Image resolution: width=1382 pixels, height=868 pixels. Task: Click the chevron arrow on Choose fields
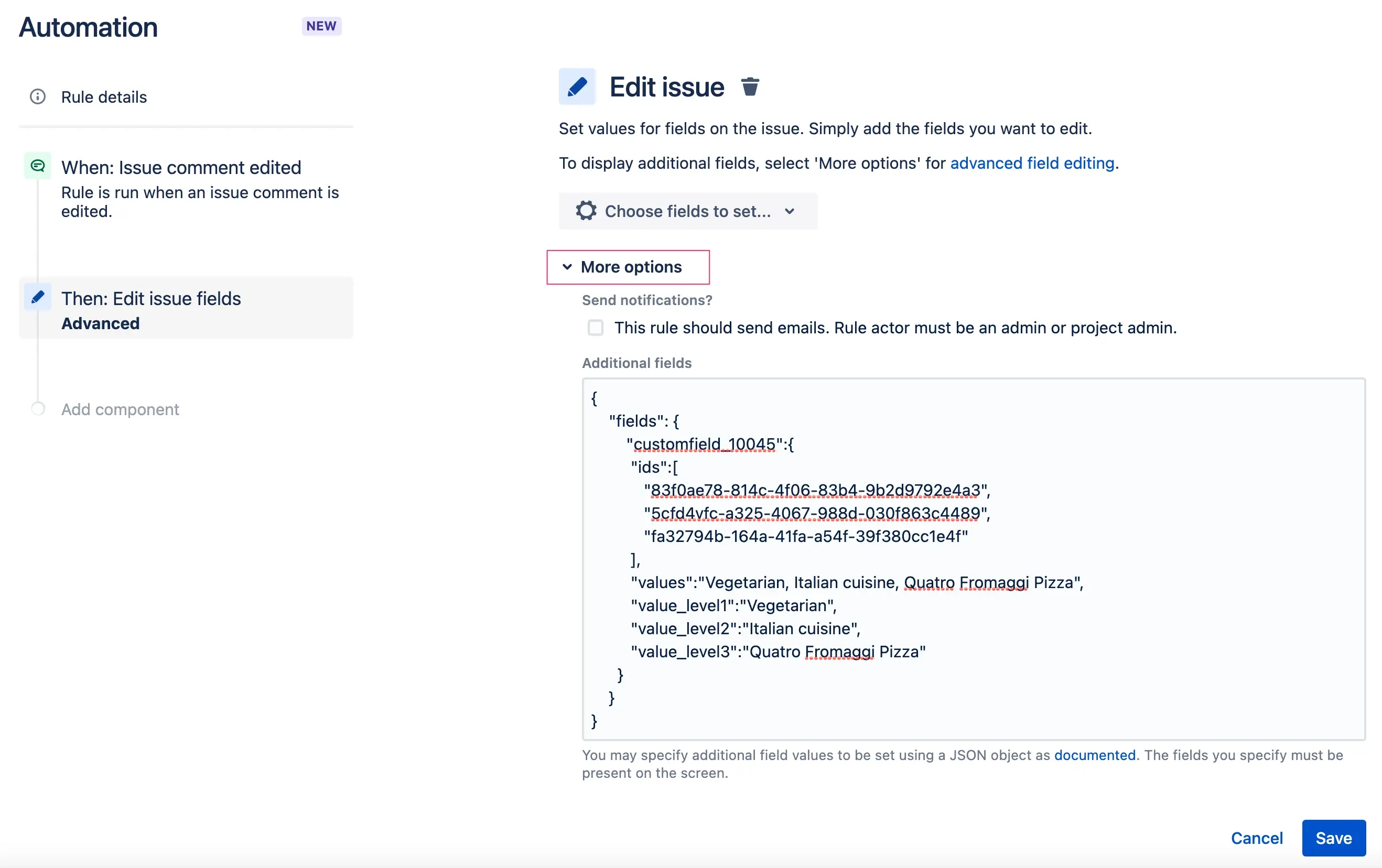pyautogui.click(x=790, y=211)
